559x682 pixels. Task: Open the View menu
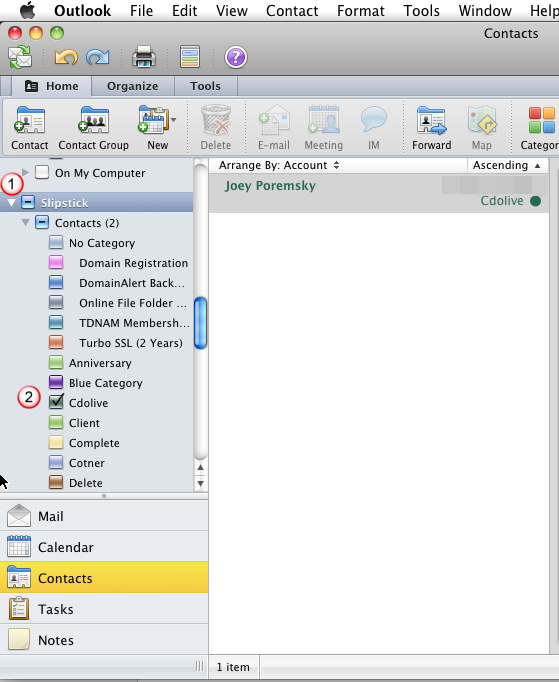tap(232, 10)
